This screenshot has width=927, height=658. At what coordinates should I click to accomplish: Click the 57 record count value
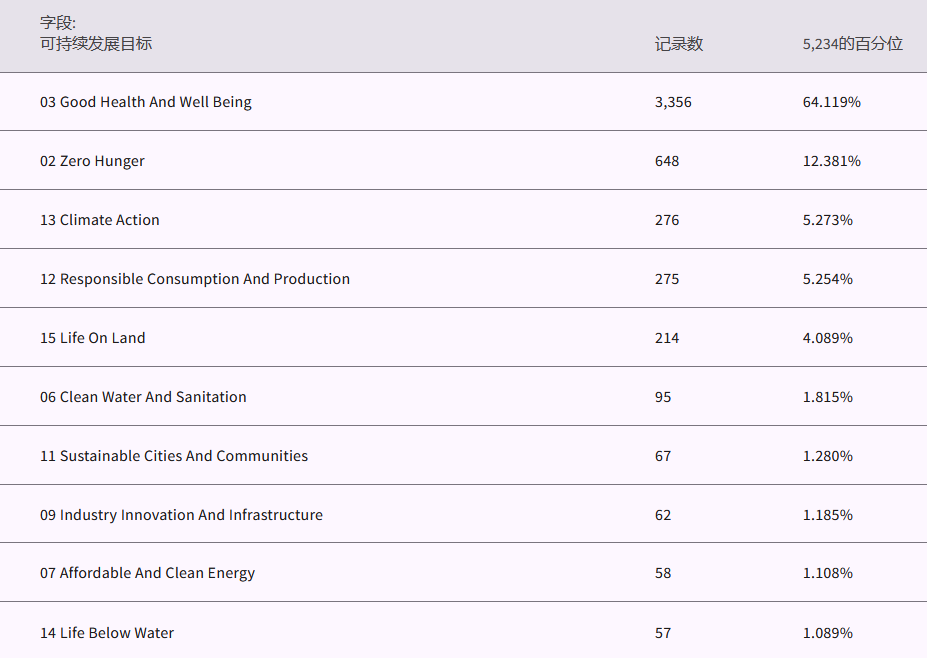(x=663, y=633)
